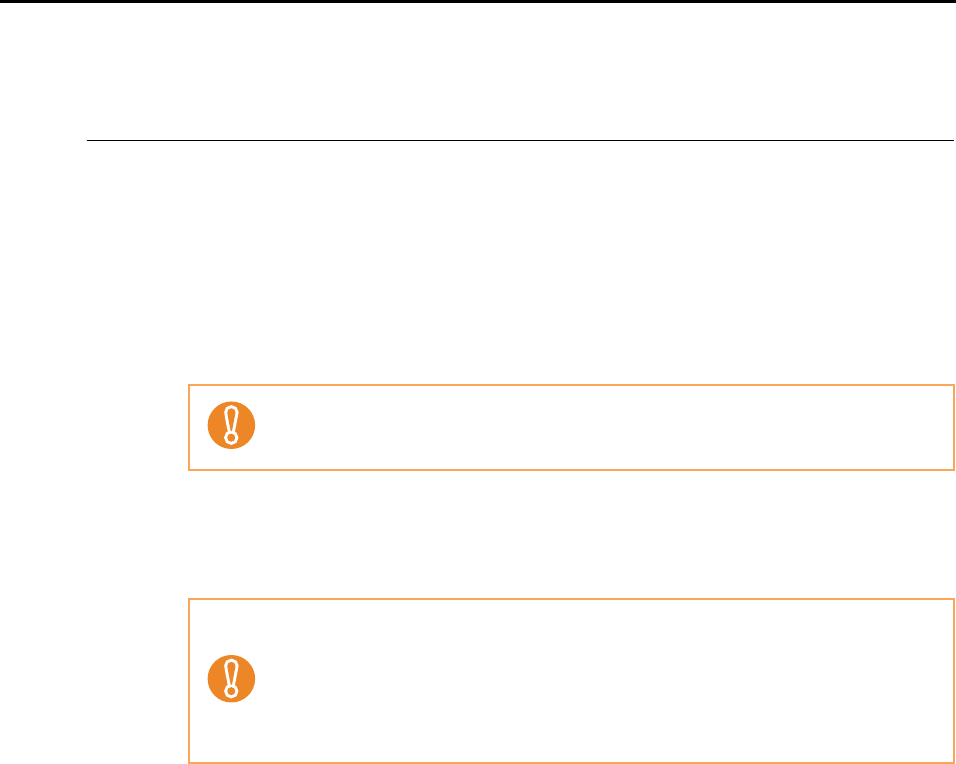Click the thin horizontal divider line
The image size is (956, 764).
[x=520, y=141]
